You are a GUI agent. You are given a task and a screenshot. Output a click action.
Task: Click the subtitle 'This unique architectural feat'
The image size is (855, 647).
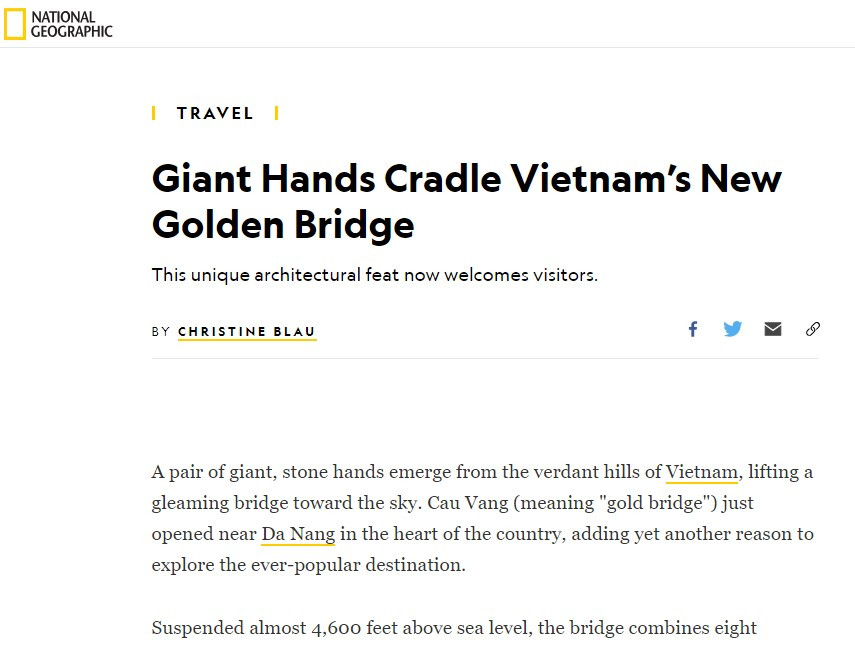point(374,275)
